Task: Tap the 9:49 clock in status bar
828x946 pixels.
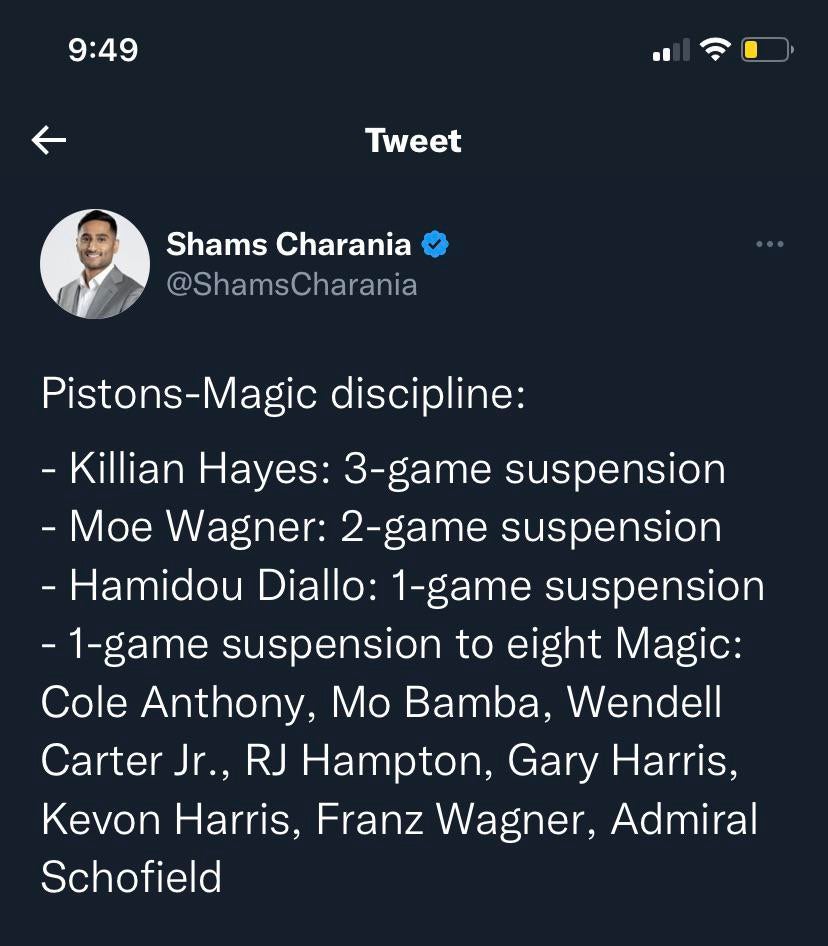Action: 103,49
